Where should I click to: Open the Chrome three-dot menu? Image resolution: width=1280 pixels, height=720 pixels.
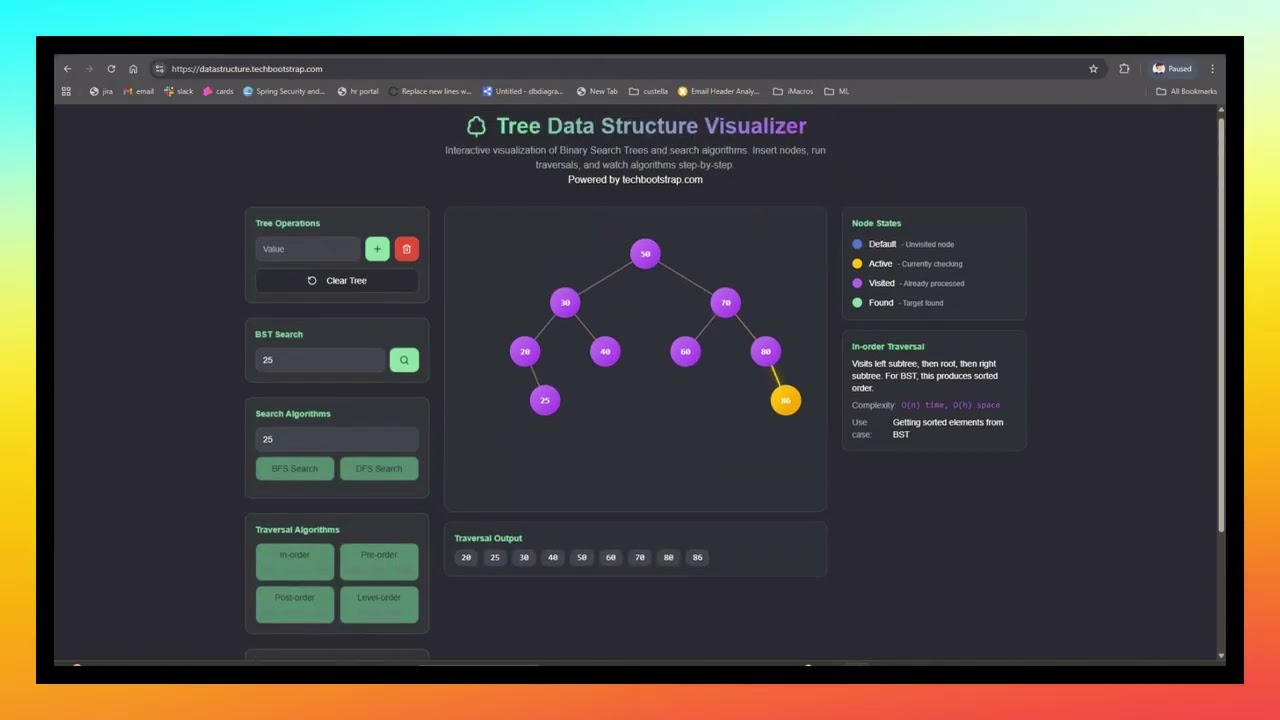tap(1212, 69)
